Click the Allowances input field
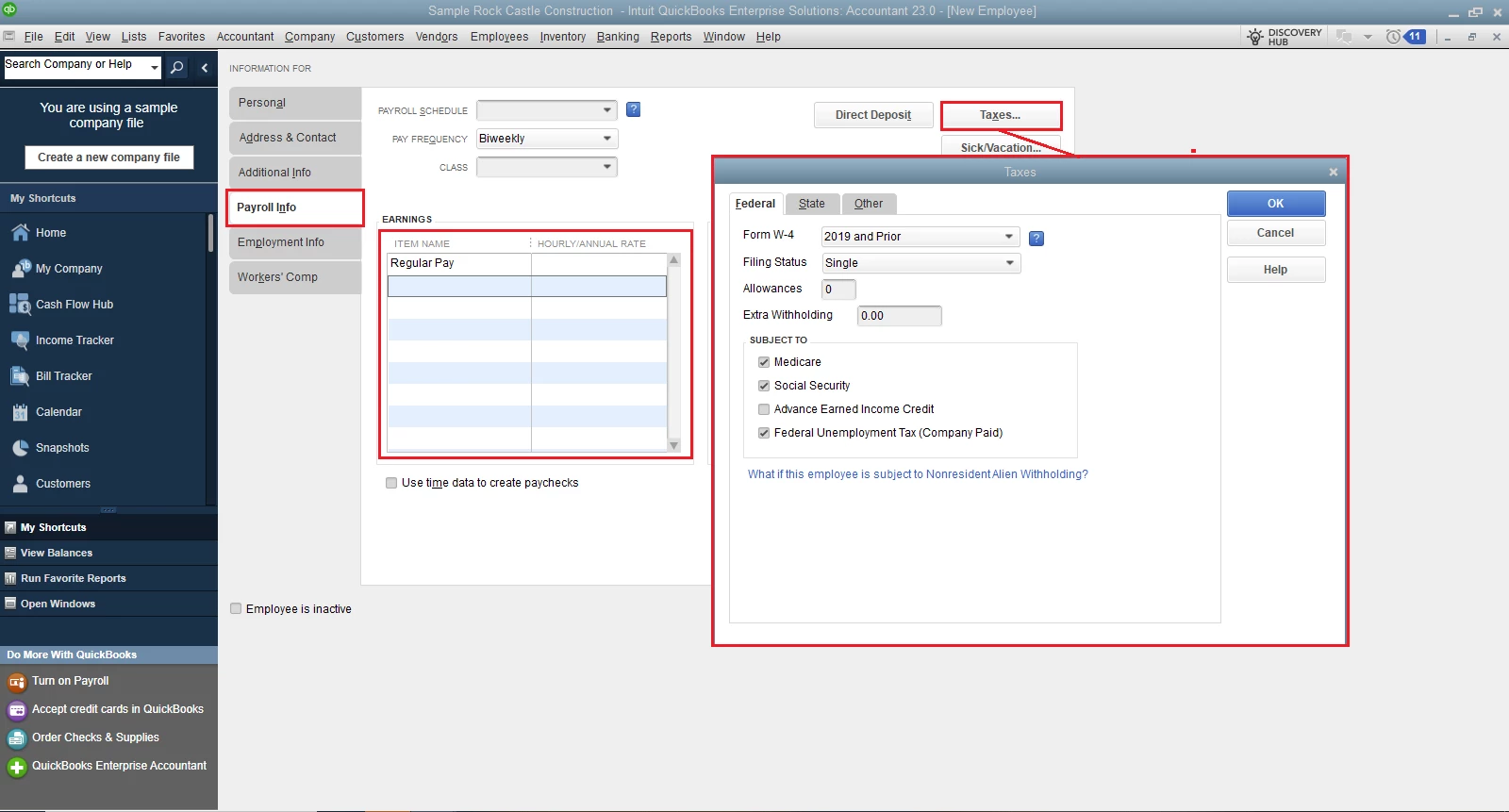The height and width of the screenshot is (812, 1509). point(838,290)
